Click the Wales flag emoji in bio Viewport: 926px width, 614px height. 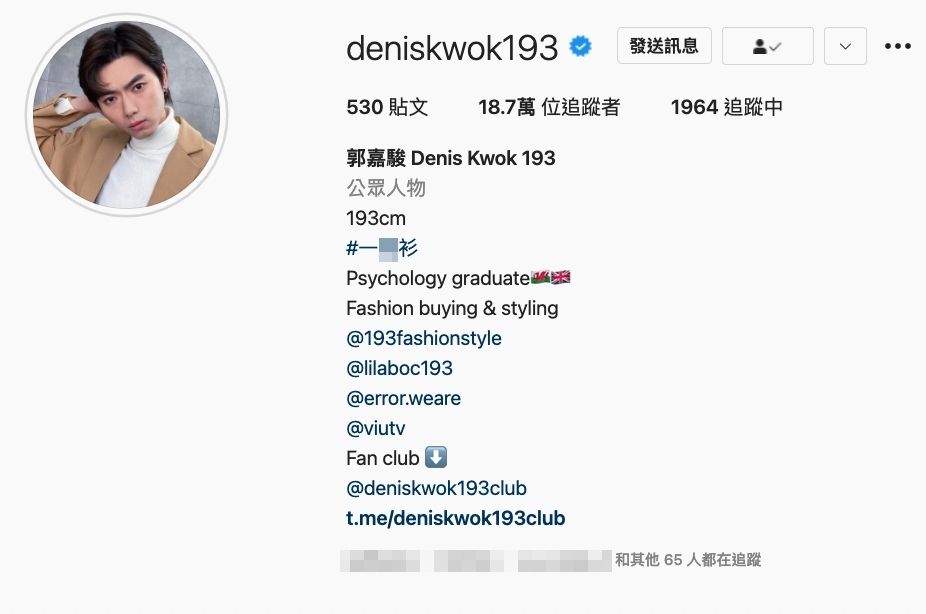point(540,277)
